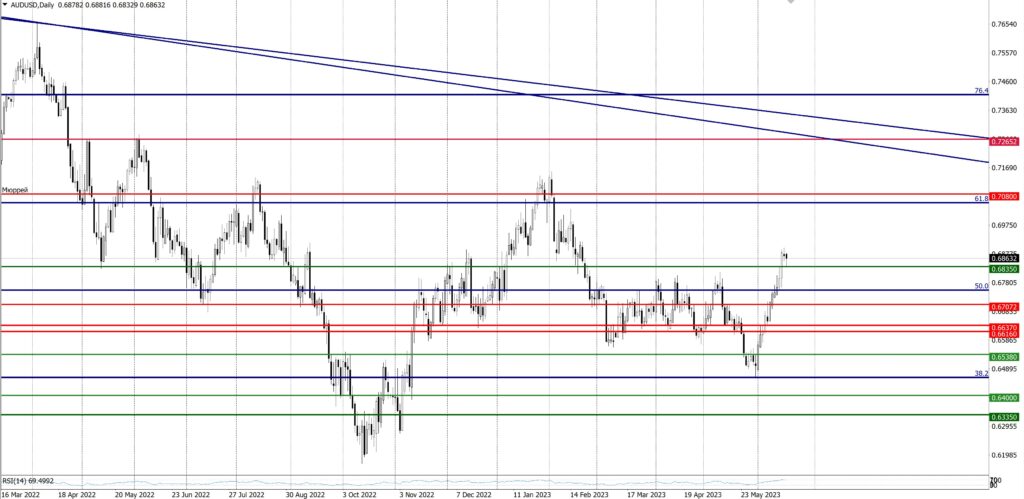The height and width of the screenshot is (499, 1024).
Task: Click the Fibonacci 38.2 level label
Action: [x=981, y=373]
